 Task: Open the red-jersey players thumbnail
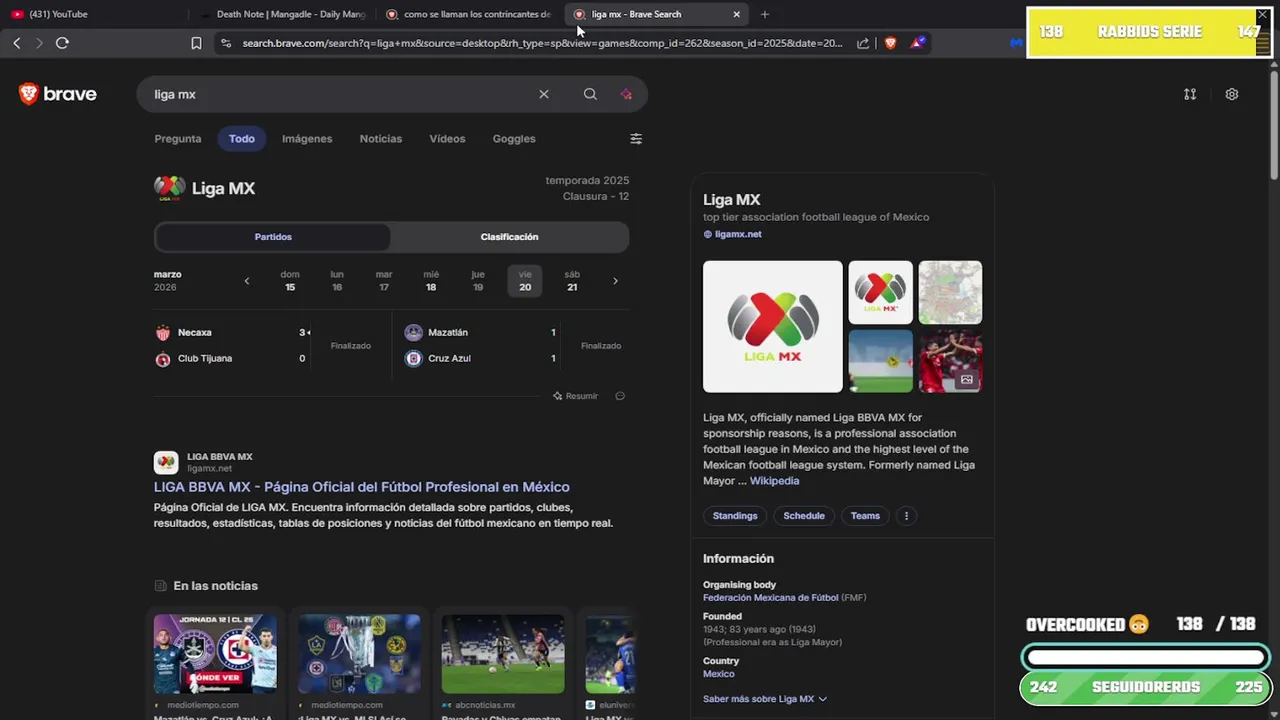tap(950, 361)
